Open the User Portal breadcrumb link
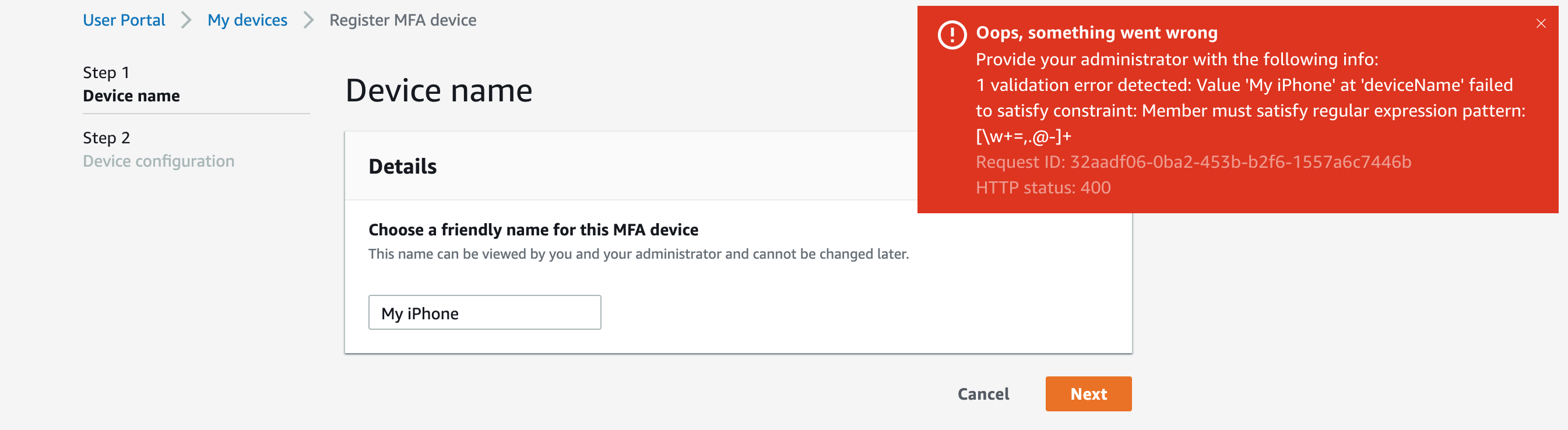 (124, 20)
